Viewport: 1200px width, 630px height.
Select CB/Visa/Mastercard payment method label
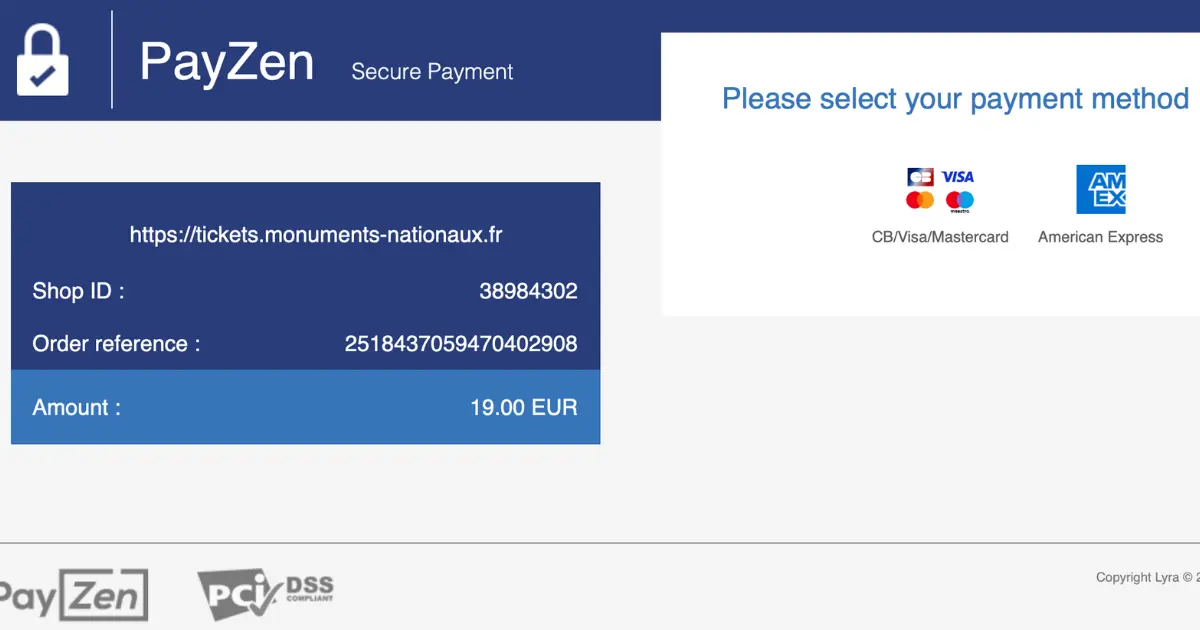940,237
